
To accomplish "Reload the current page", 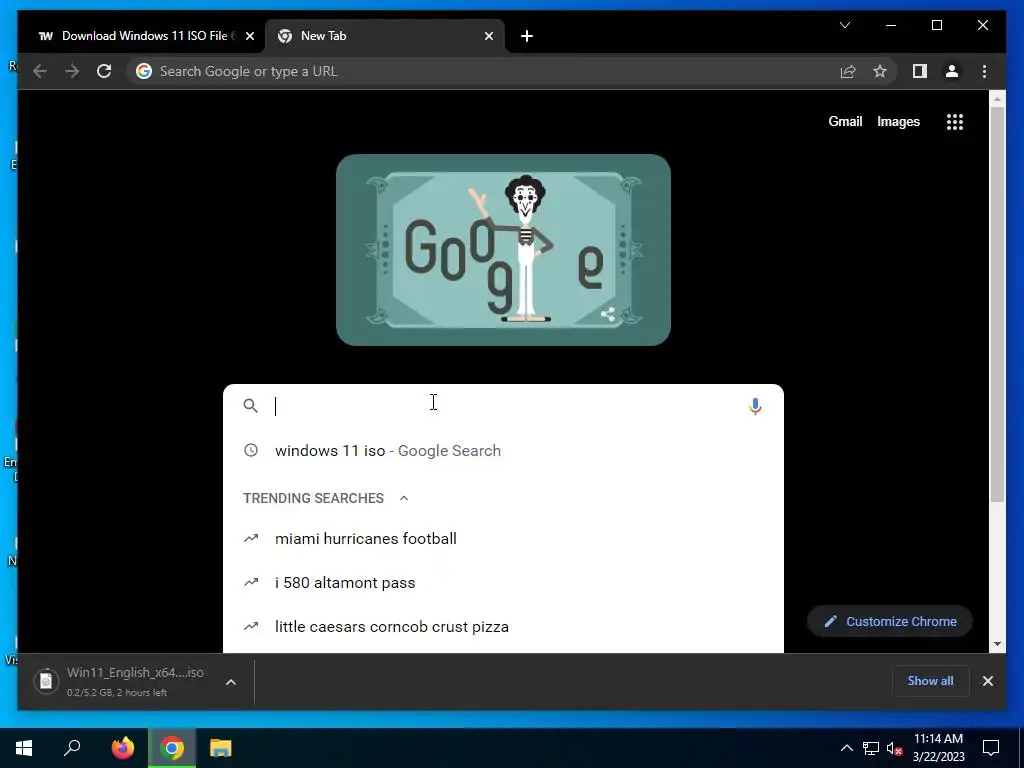I will 104,71.
